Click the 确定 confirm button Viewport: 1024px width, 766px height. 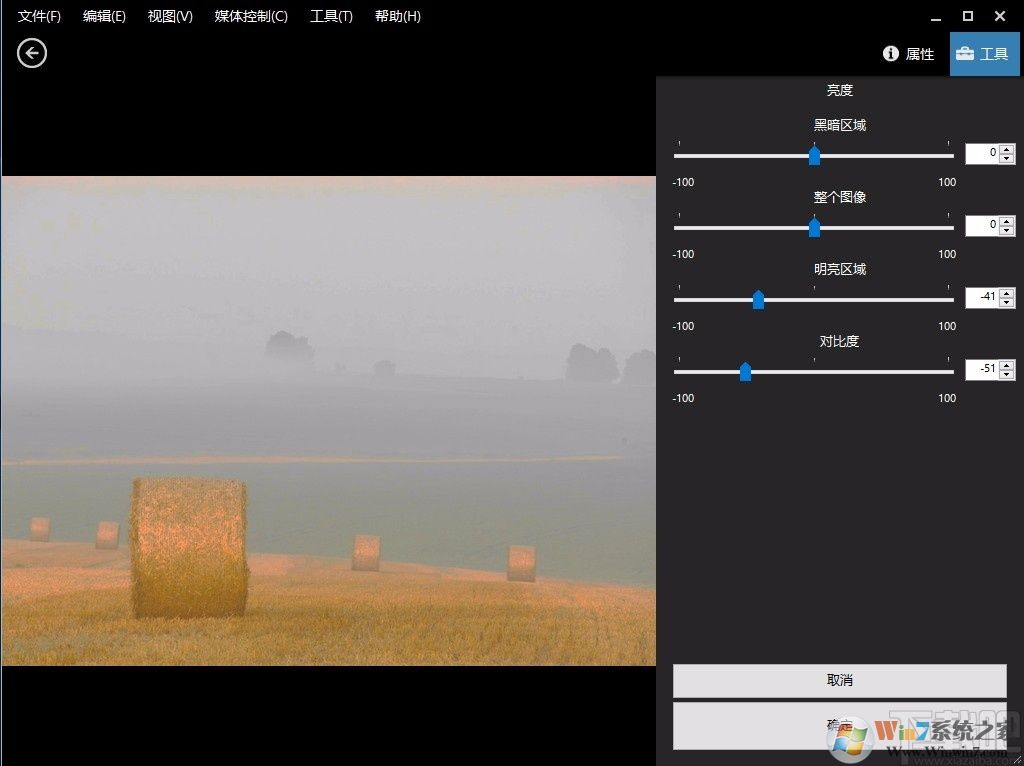(839, 726)
